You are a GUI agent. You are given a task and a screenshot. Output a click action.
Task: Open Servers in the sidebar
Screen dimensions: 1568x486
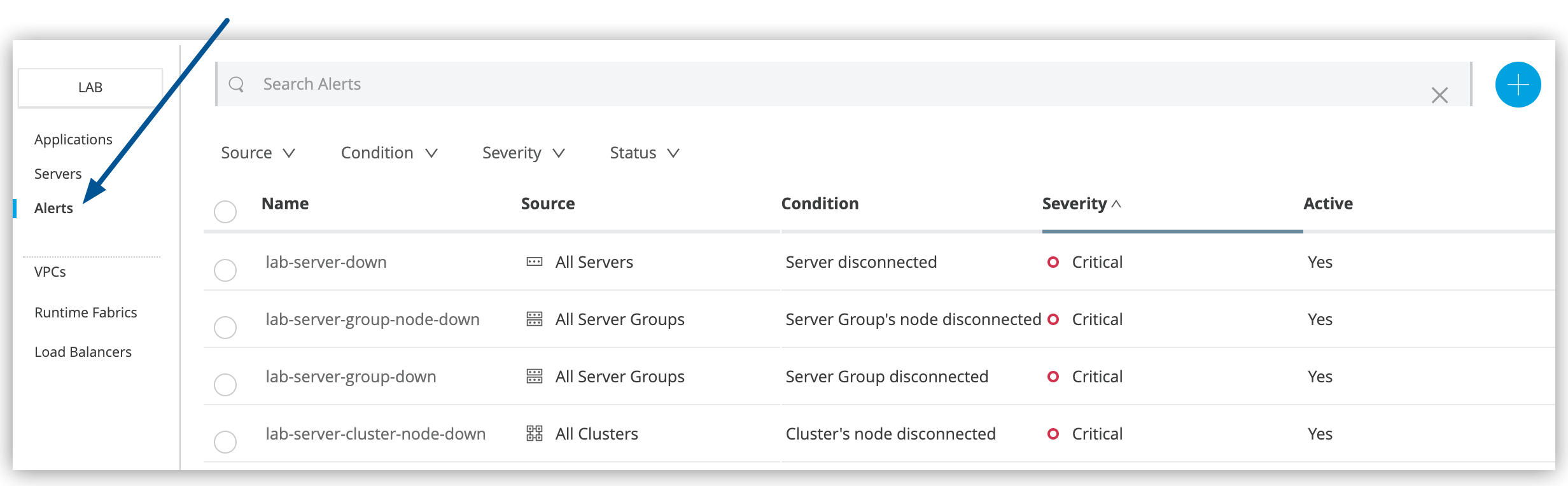pyautogui.click(x=58, y=174)
